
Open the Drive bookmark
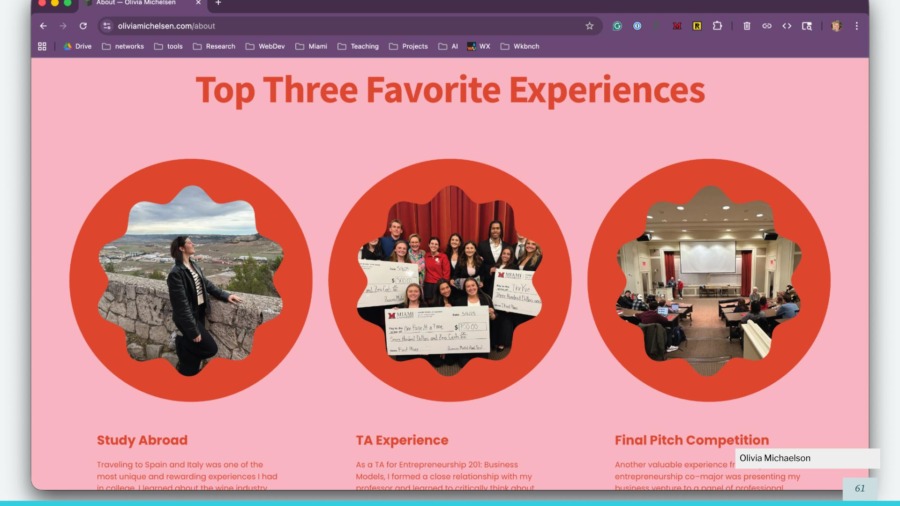(x=77, y=46)
